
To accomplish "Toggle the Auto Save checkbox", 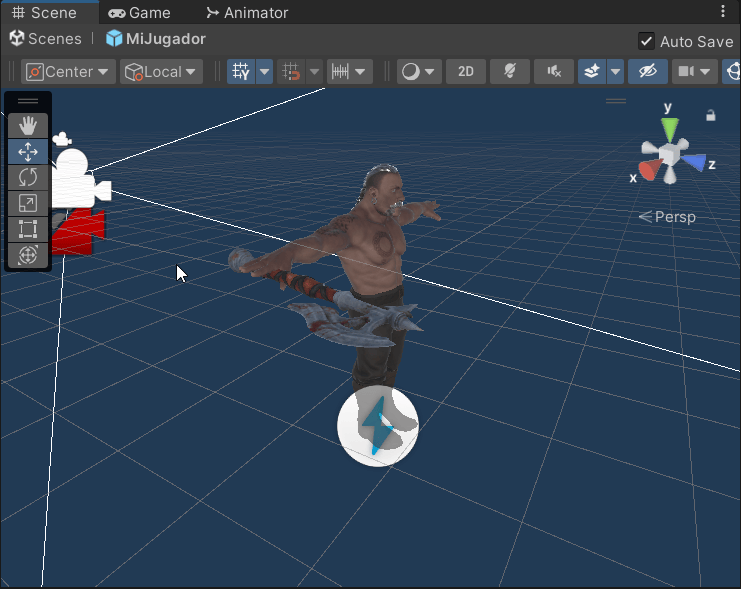I will click(x=646, y=41).
